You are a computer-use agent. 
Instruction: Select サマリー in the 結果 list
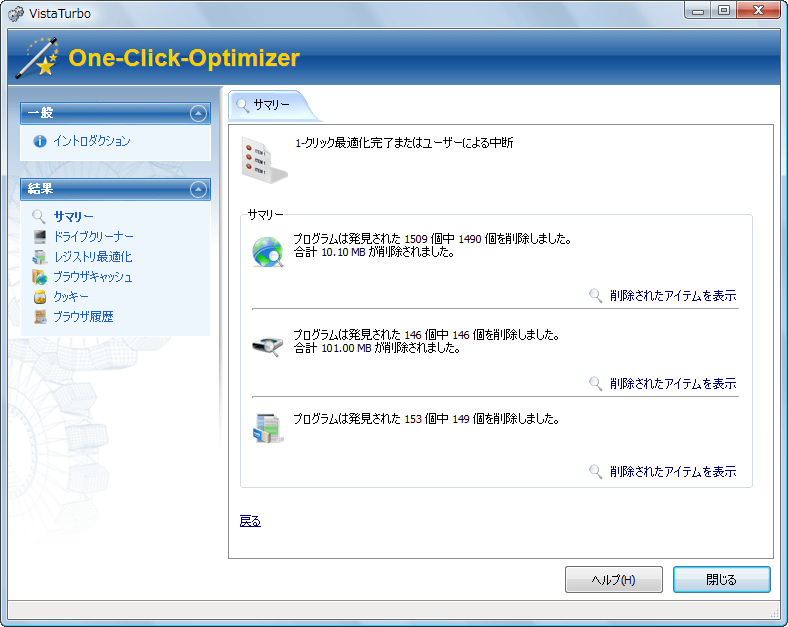point(73,217)
